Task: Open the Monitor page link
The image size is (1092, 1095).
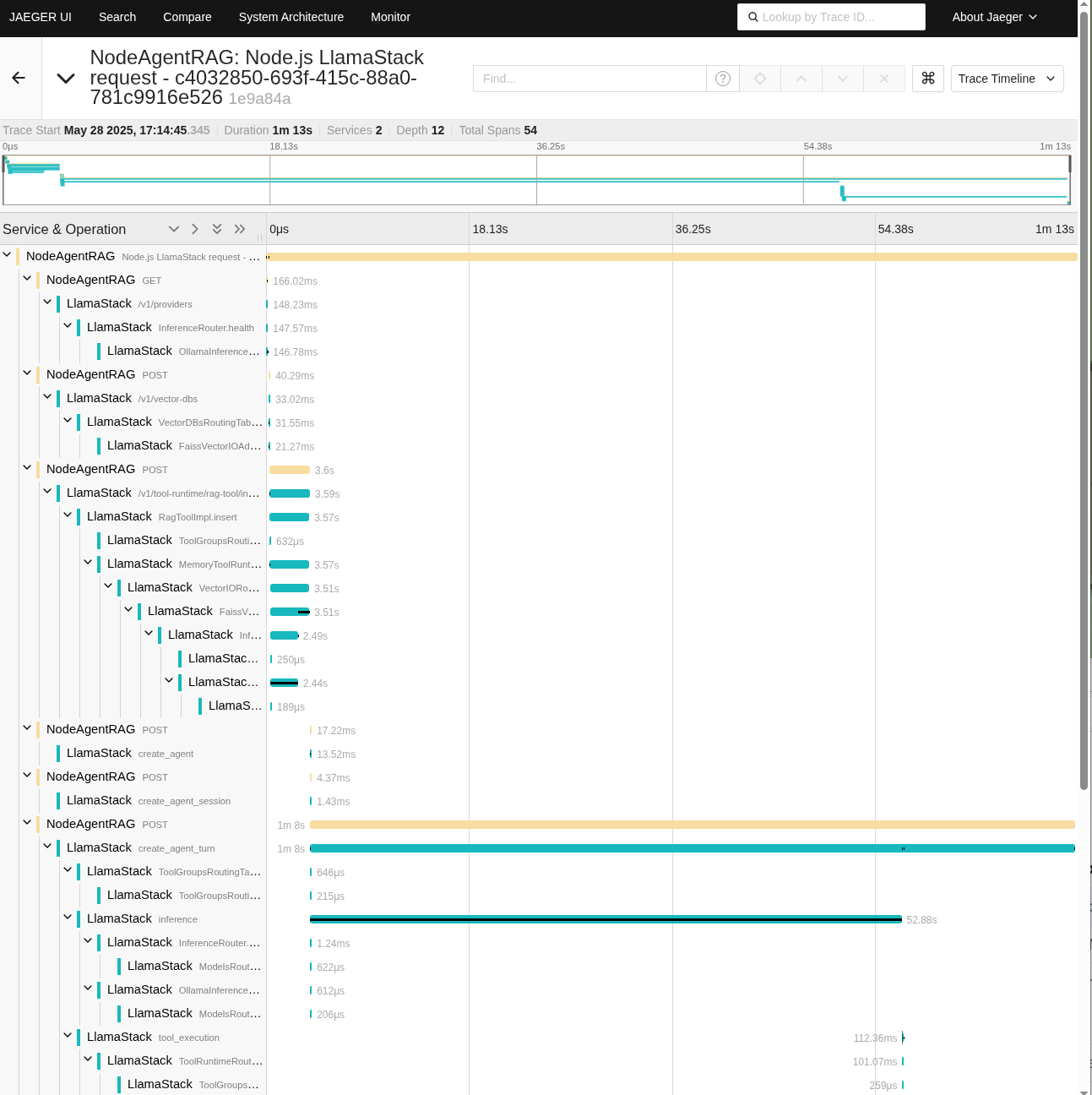Action: pos(390,17)
